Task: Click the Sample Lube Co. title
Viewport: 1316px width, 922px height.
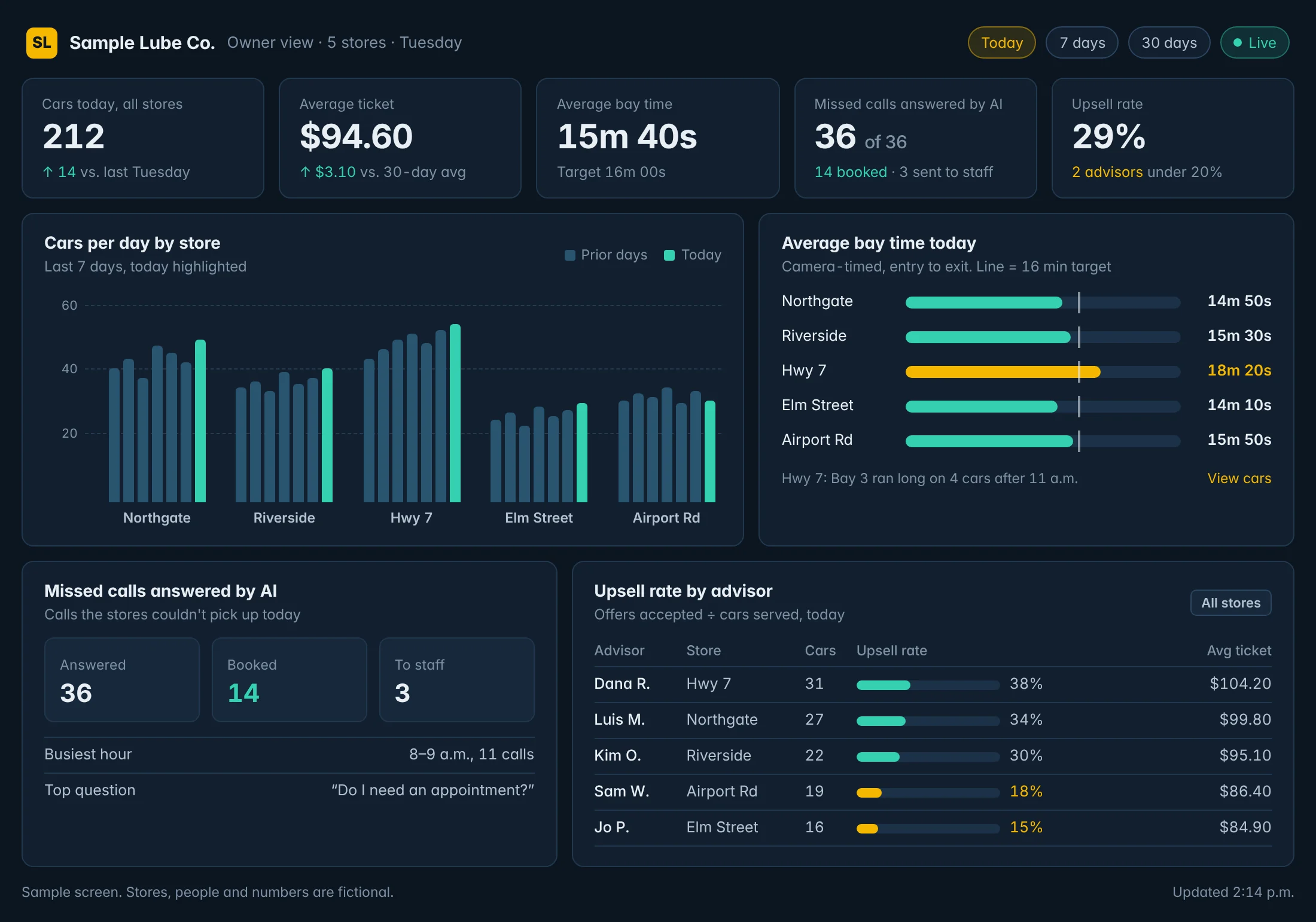Action: point(142,43)
